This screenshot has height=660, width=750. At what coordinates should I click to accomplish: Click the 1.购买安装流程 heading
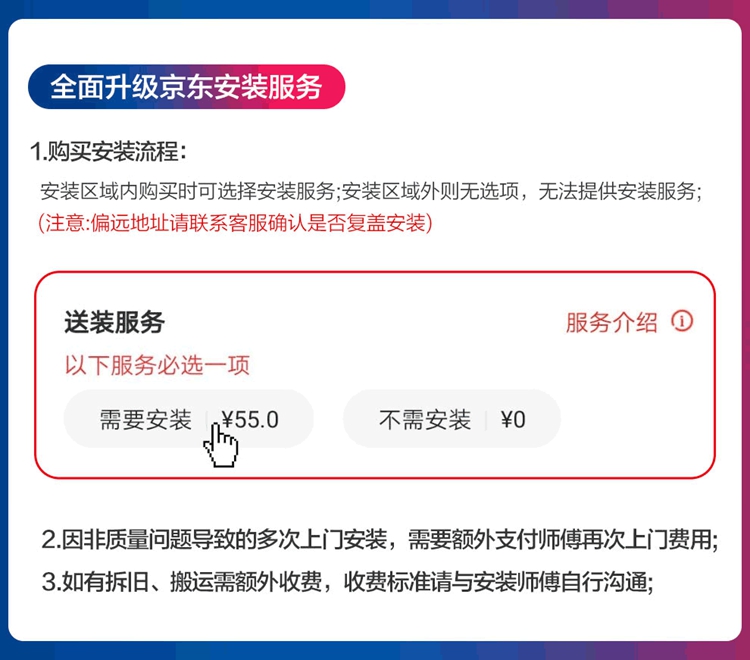(x=108, y=152)
